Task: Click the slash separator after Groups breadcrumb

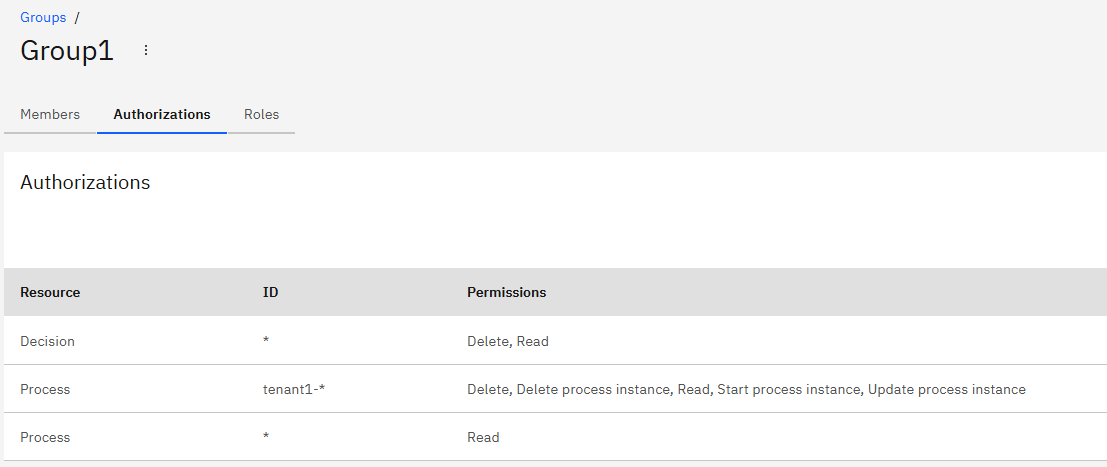Action: click(77, 18)
